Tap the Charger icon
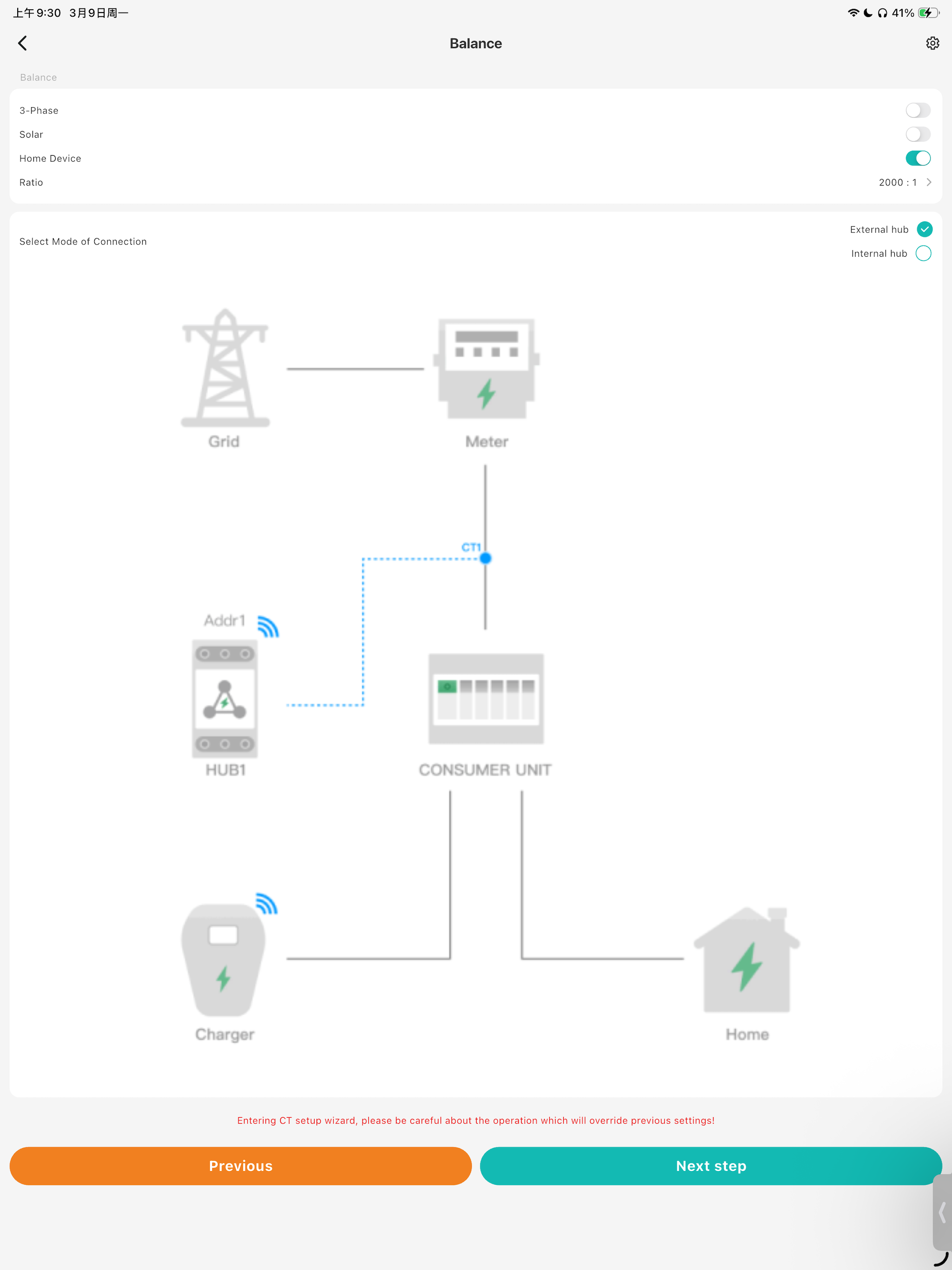 pyautogui.click(x=224, y=960)
